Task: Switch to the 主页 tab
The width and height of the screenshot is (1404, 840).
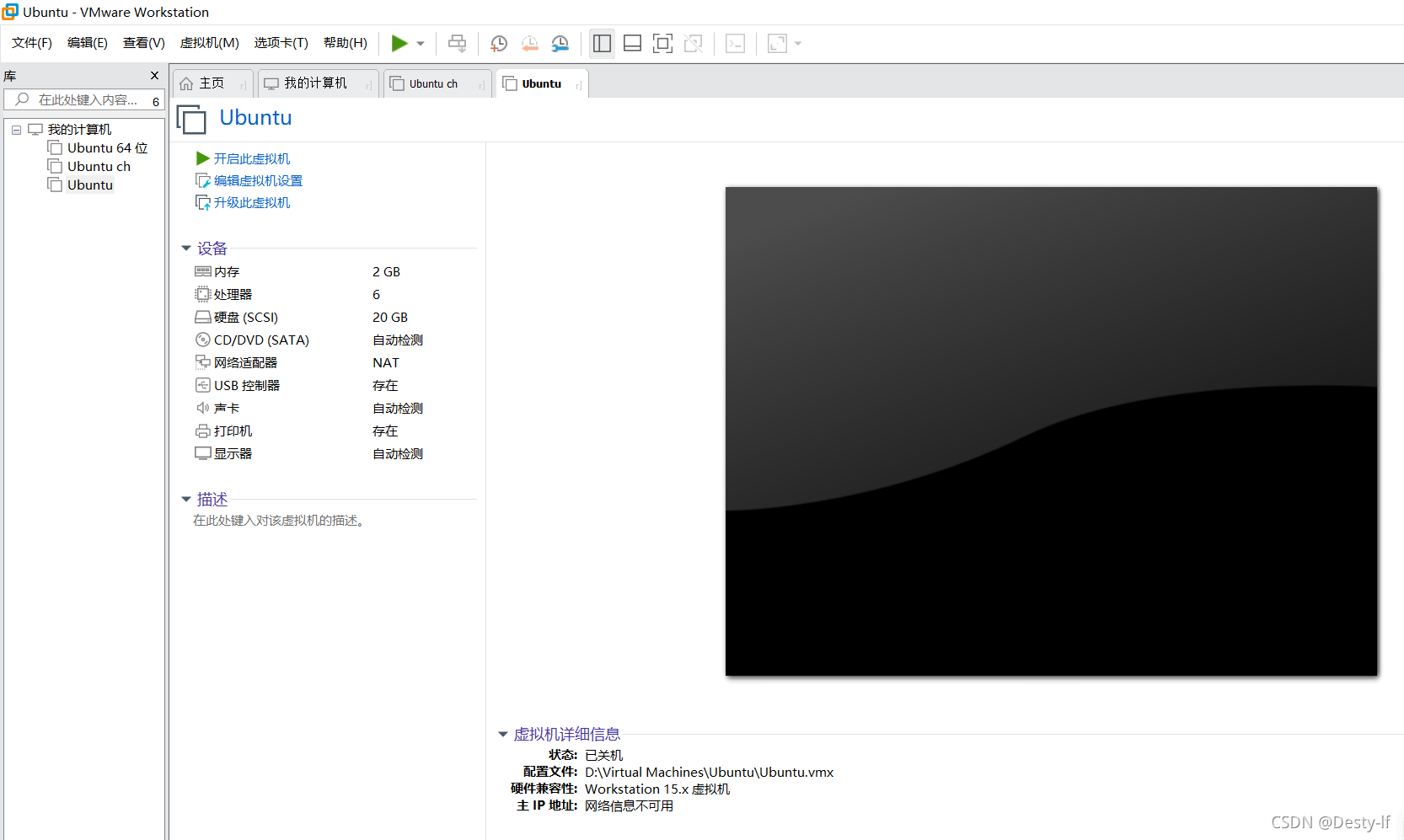Action: click(x=212, y=83)
